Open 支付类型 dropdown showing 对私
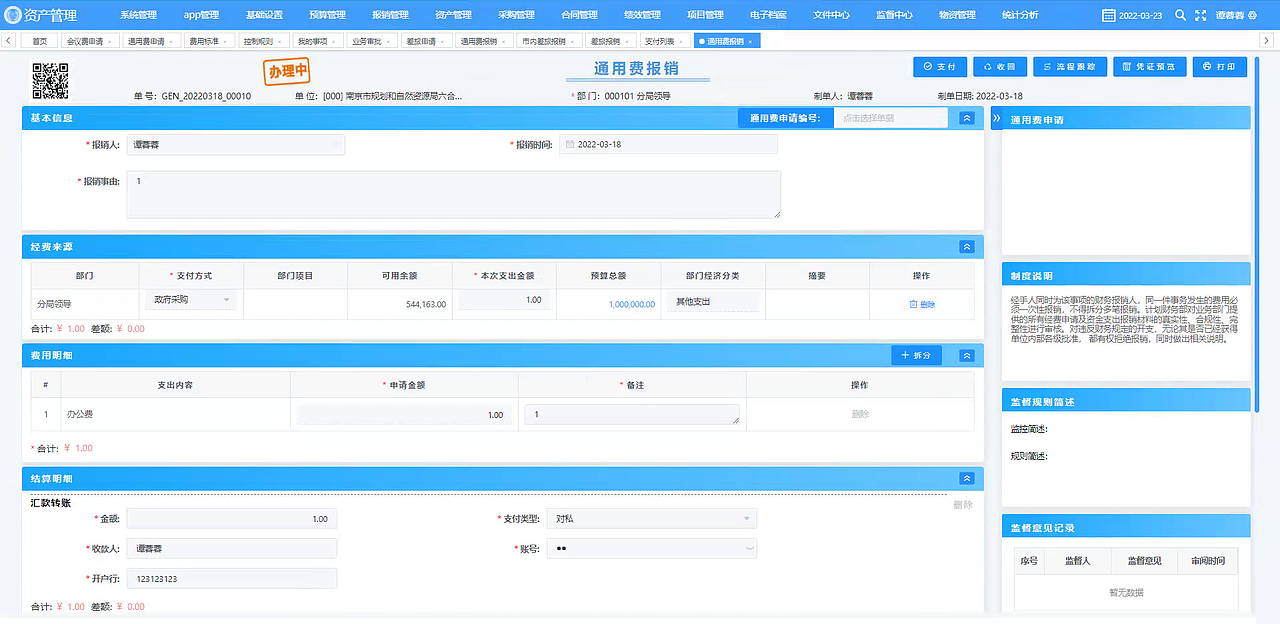This screenshot has width=1280, height=624. pos(651,518)
